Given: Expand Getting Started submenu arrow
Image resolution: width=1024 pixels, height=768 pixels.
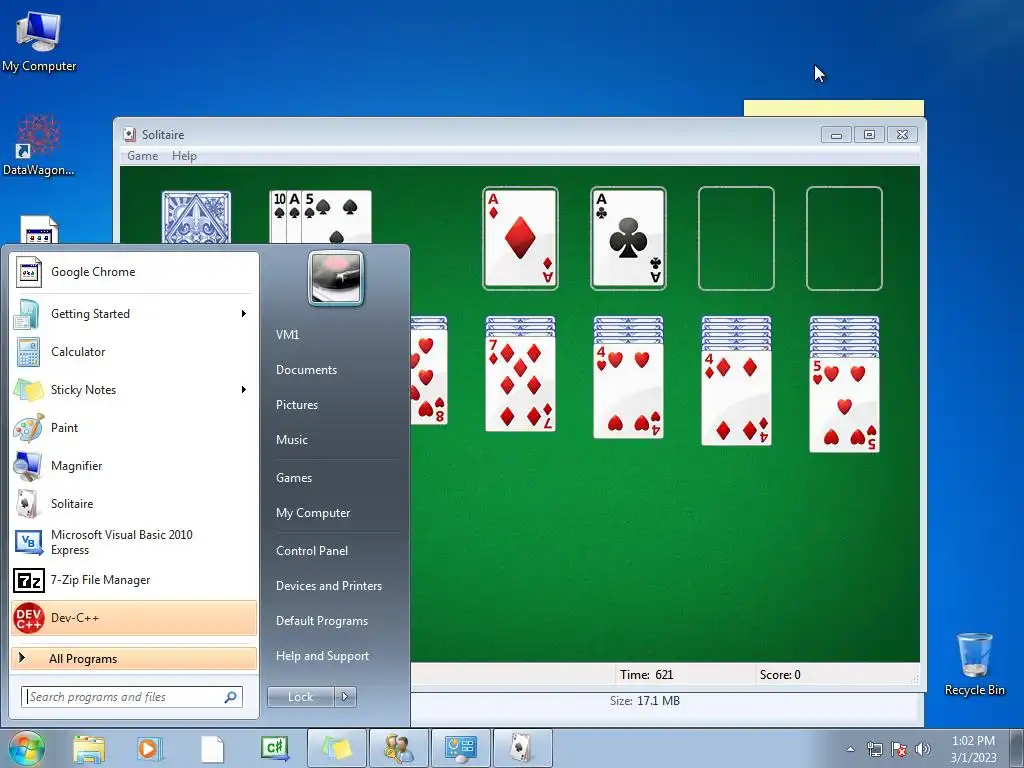Looking at the screenshot, I should coord(244,314).
